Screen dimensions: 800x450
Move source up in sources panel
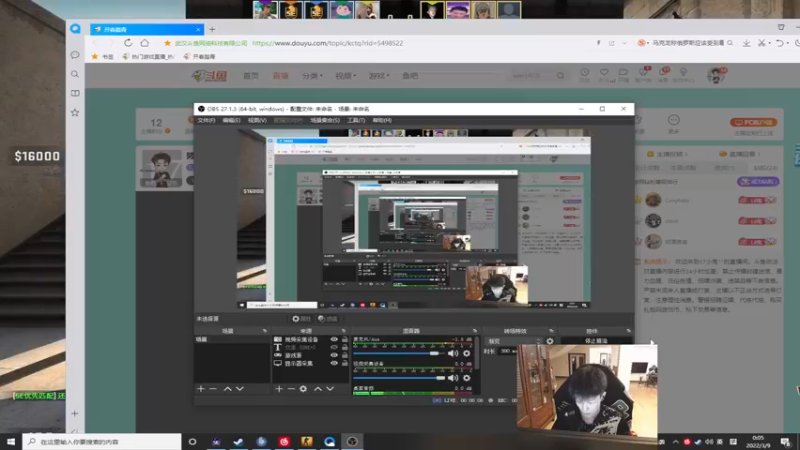[317, 389]
